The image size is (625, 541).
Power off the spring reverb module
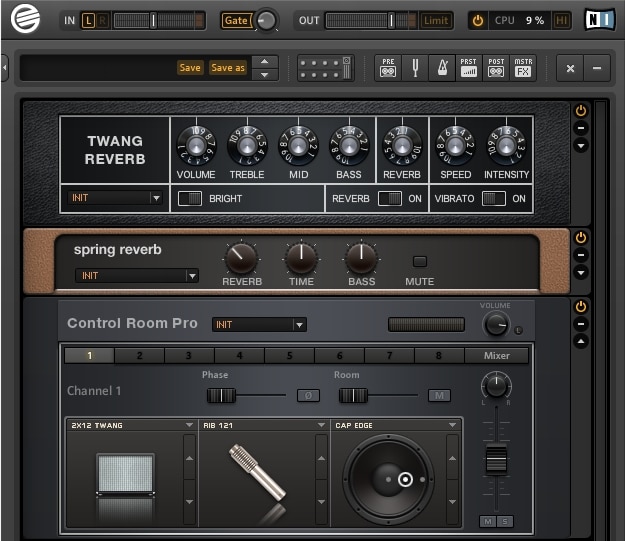pos(581,238)
